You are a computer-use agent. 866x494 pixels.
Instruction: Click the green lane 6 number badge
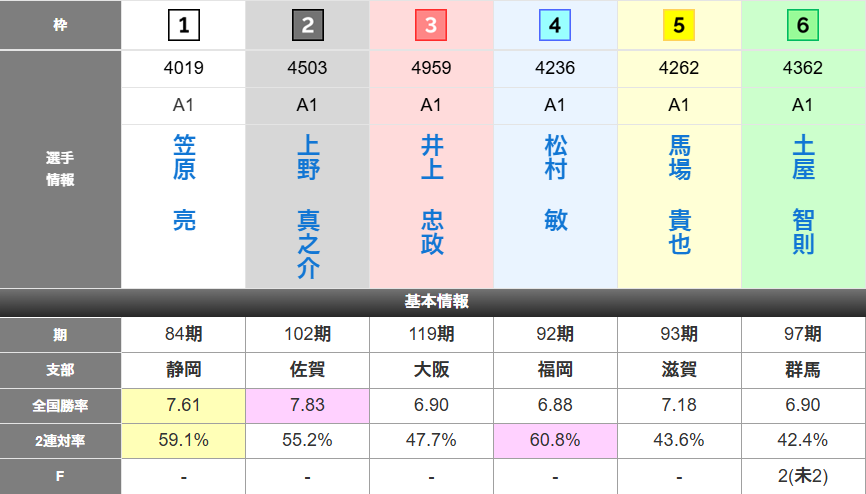click(x=803, y=25)
